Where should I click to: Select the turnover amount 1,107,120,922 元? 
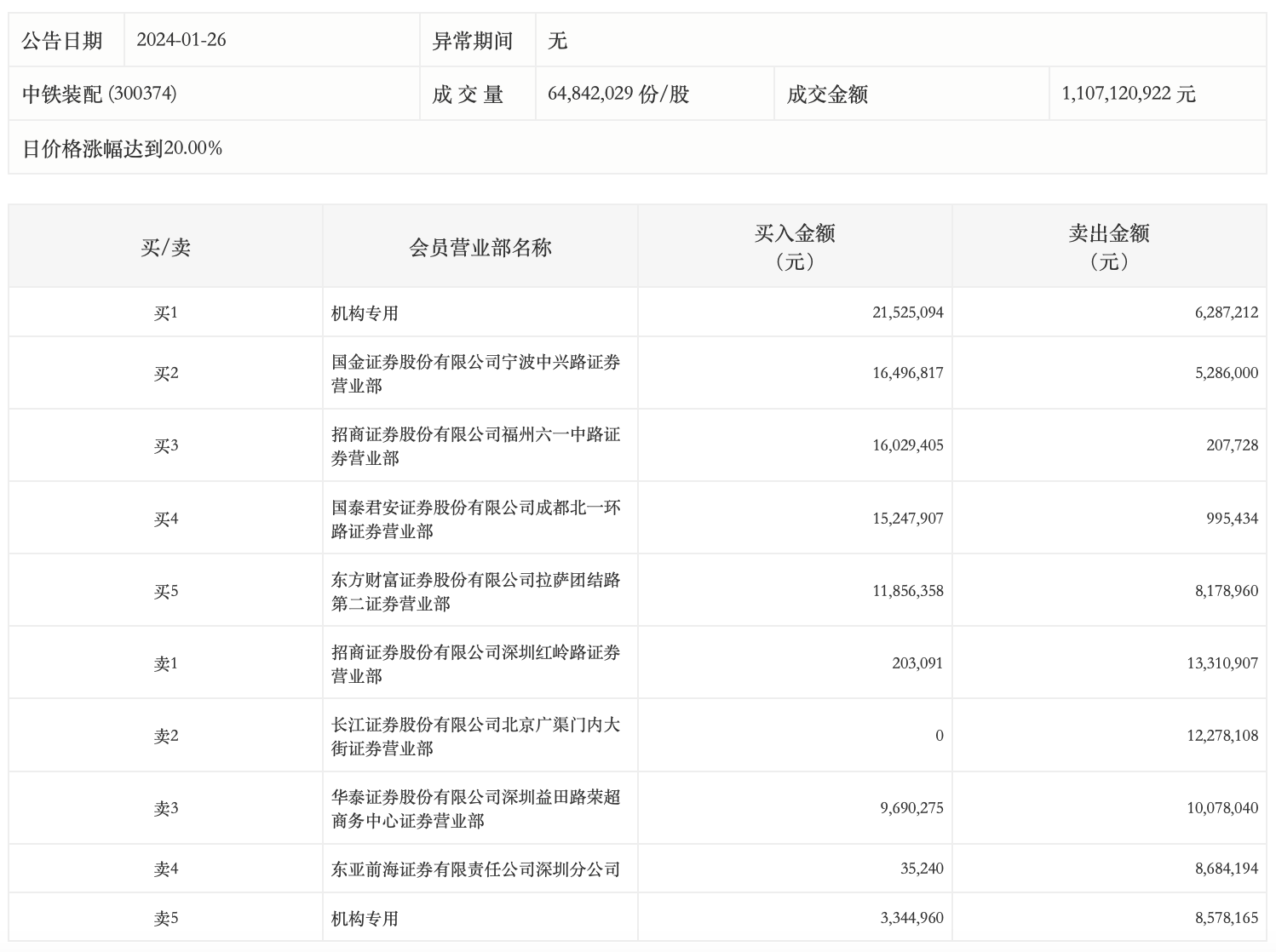point(1129,94)
